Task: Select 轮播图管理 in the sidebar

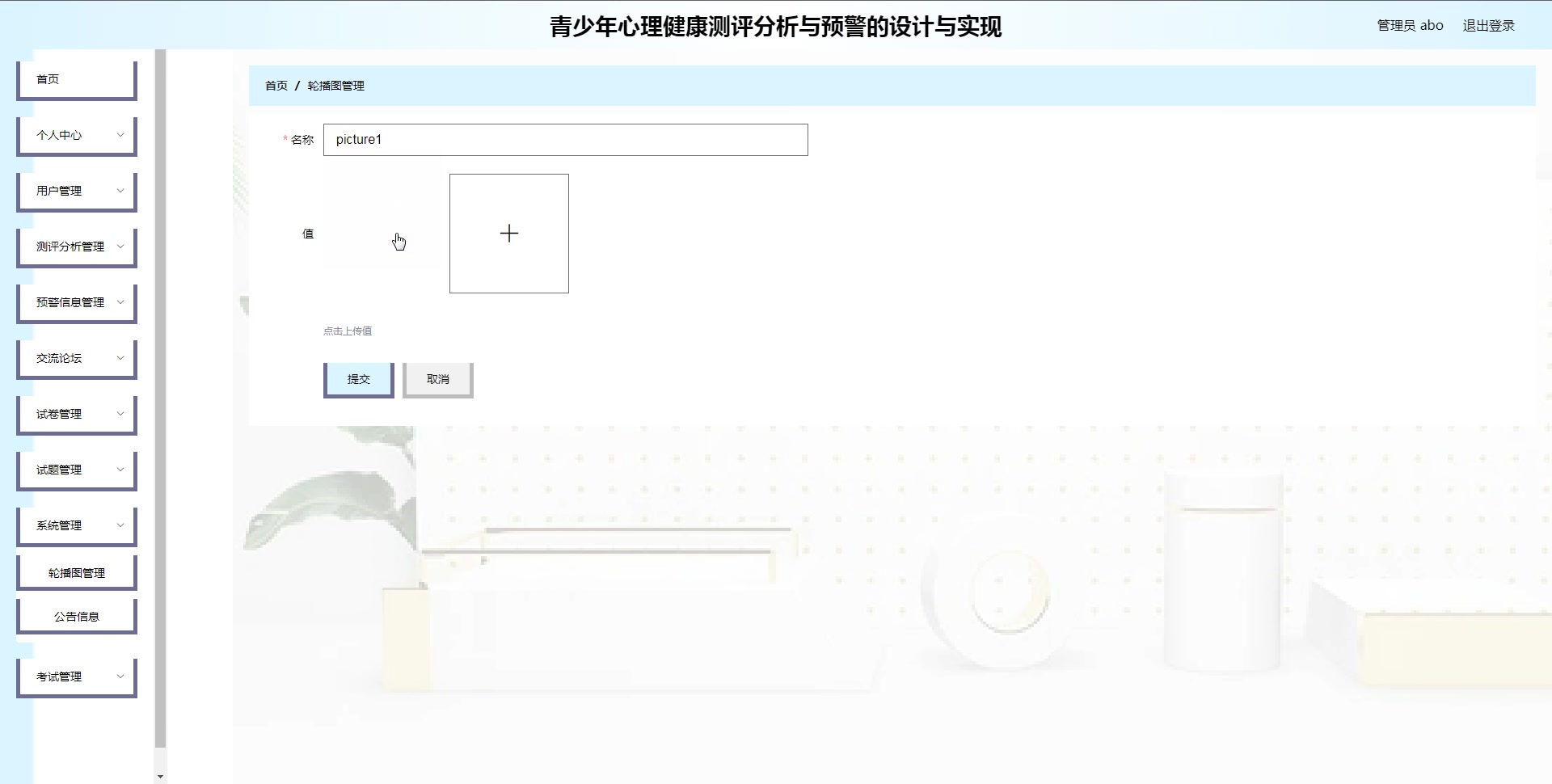Action: [76, 571]
